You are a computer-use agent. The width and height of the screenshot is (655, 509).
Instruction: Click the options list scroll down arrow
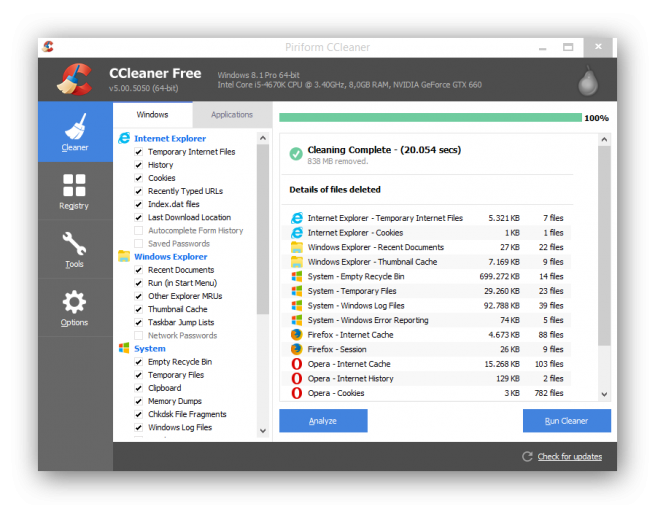coord(263,430)
